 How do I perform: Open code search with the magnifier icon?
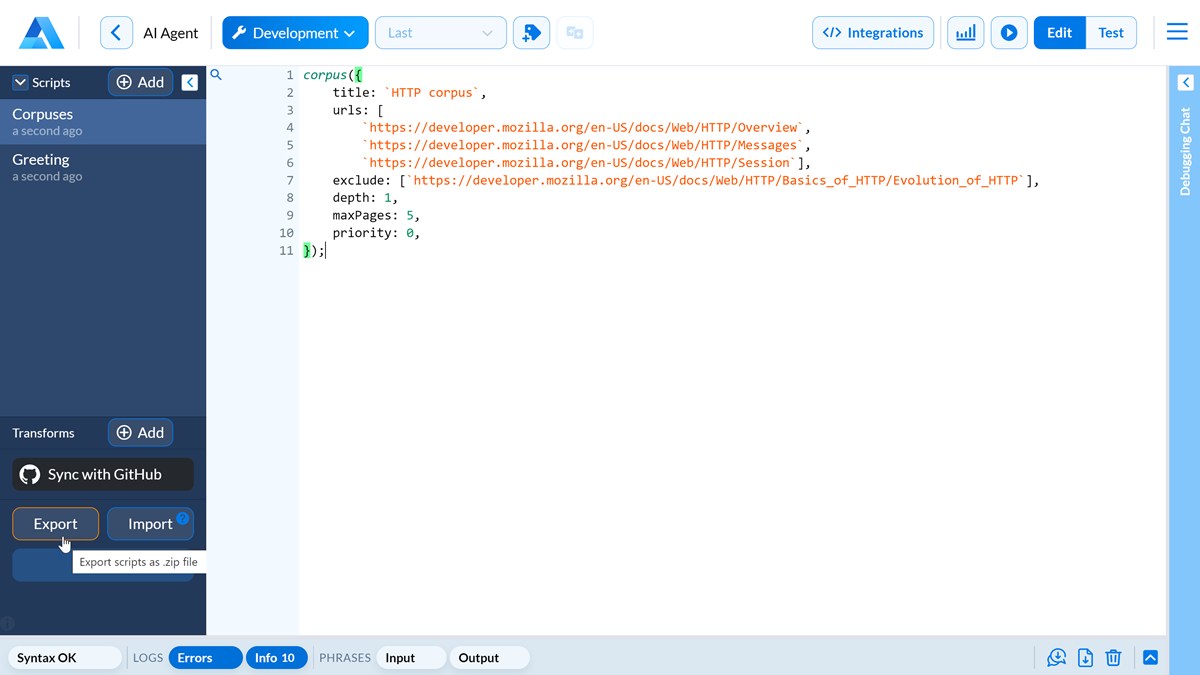pos(216,74)
